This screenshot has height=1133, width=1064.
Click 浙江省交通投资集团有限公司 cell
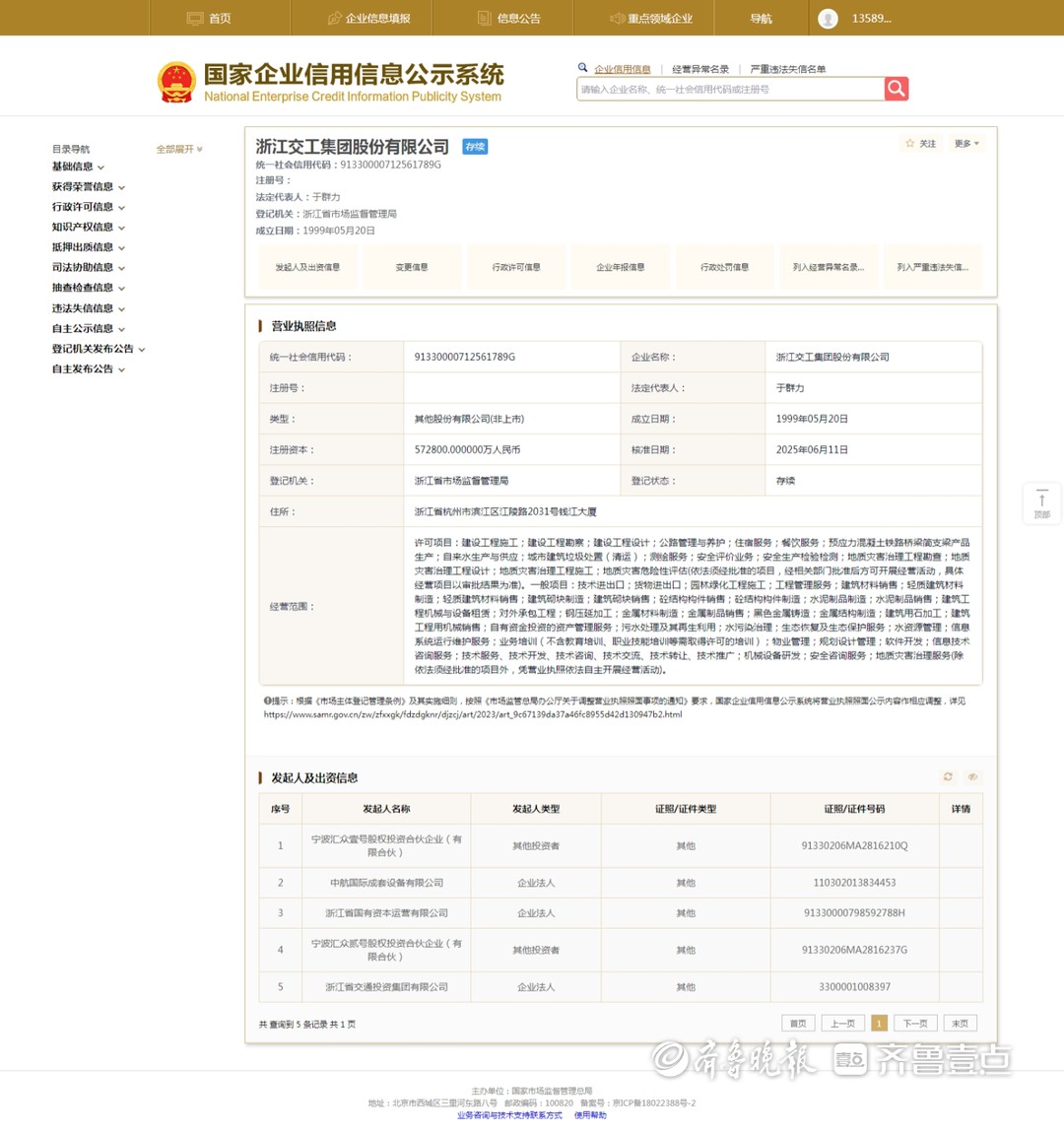point(386,986)
